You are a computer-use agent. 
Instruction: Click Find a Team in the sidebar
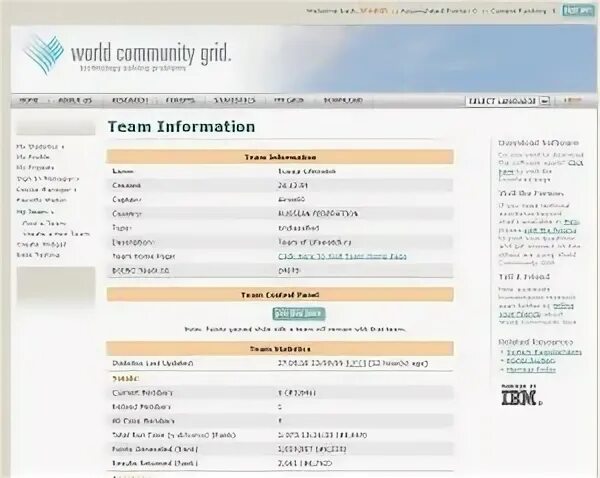pos(44,223)
